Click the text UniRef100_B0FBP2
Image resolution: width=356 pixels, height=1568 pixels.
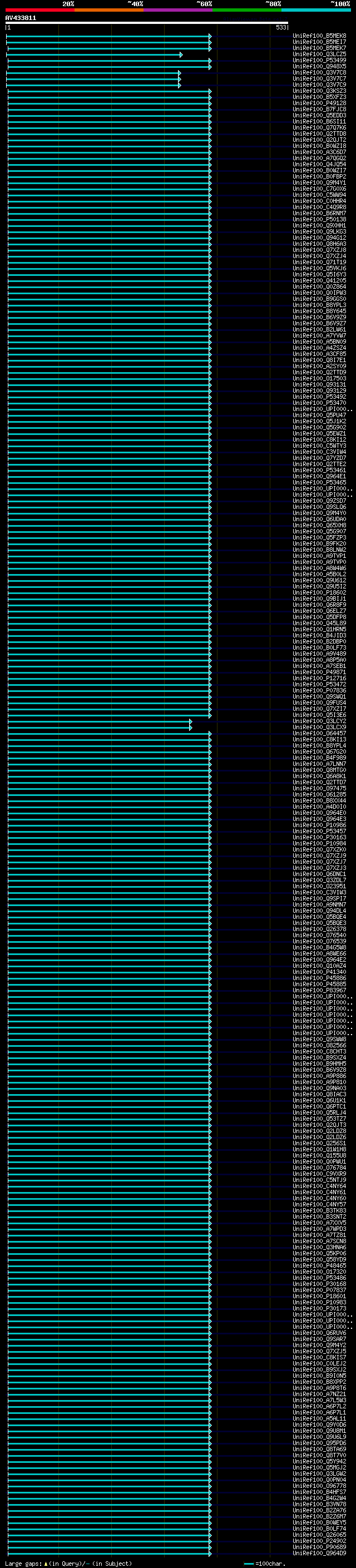(319, 176)
